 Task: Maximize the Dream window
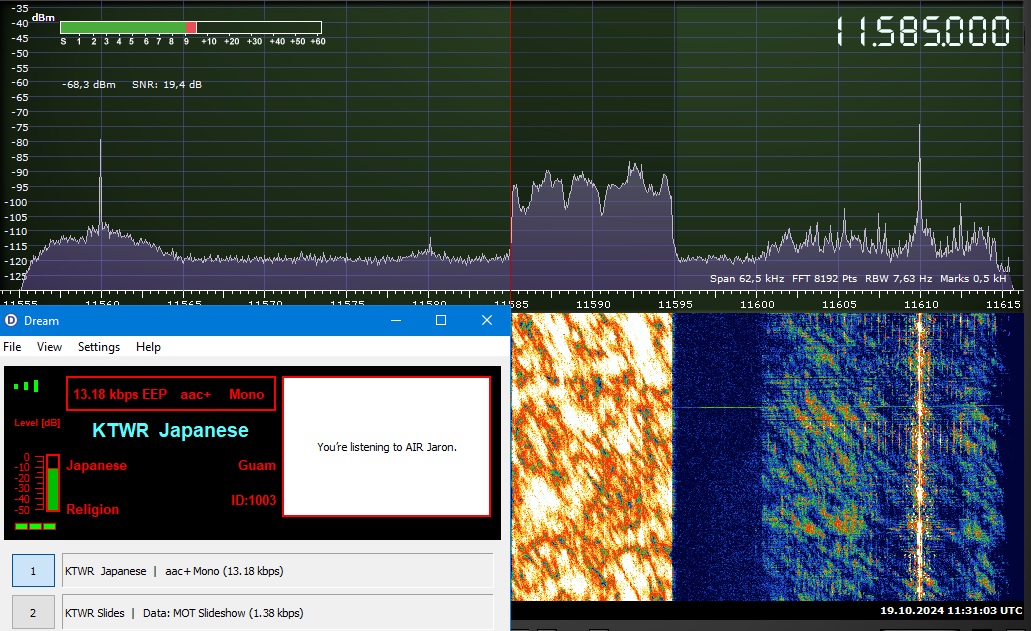coord(441,320)
